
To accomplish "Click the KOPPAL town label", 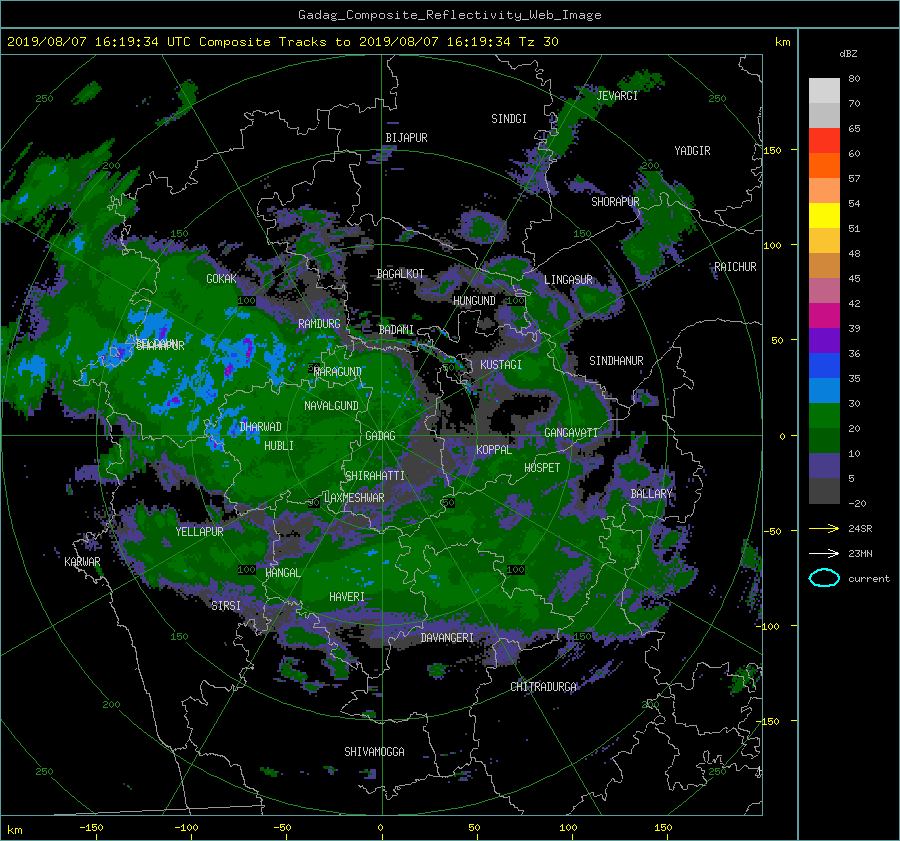I will (494, 450).
